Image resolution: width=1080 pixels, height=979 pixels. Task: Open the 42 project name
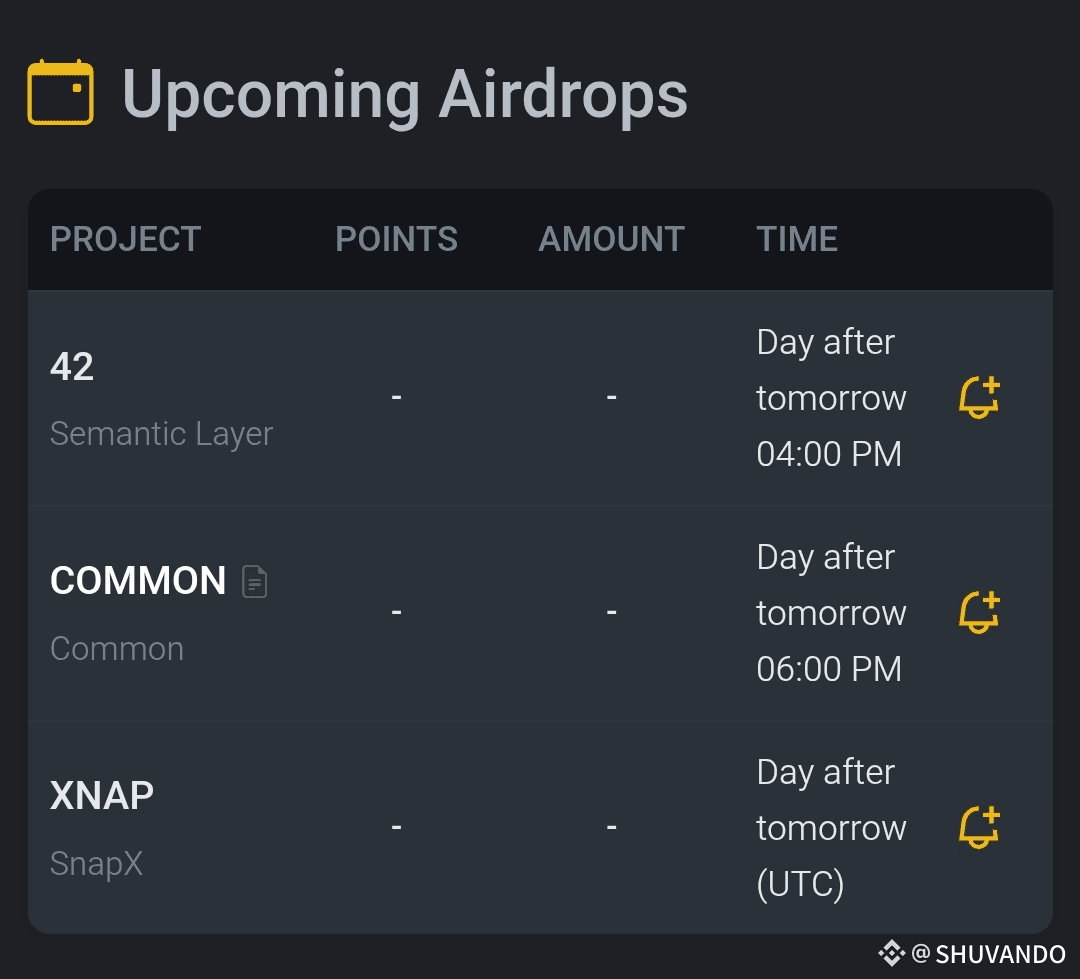[72, 367]
